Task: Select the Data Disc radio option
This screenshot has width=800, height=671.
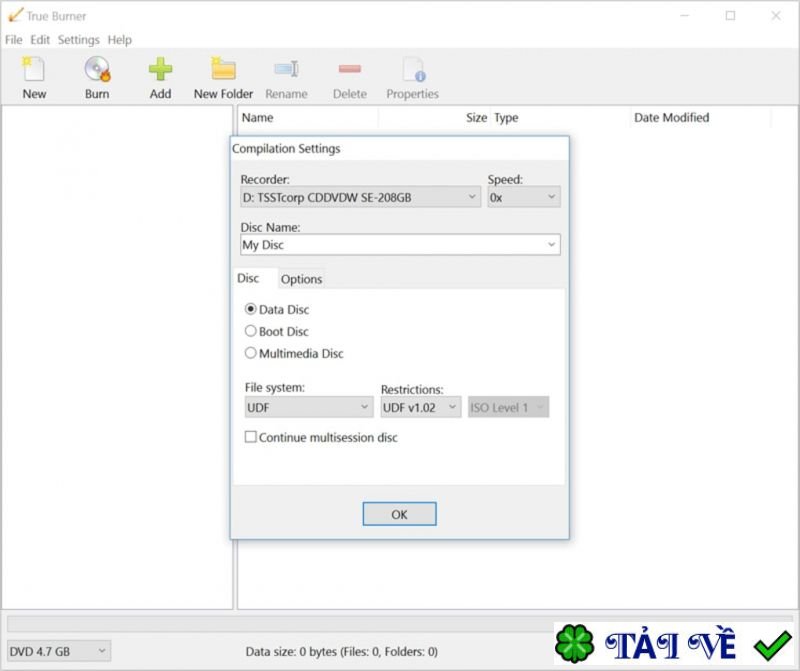Action: click(x=251, y=309)
